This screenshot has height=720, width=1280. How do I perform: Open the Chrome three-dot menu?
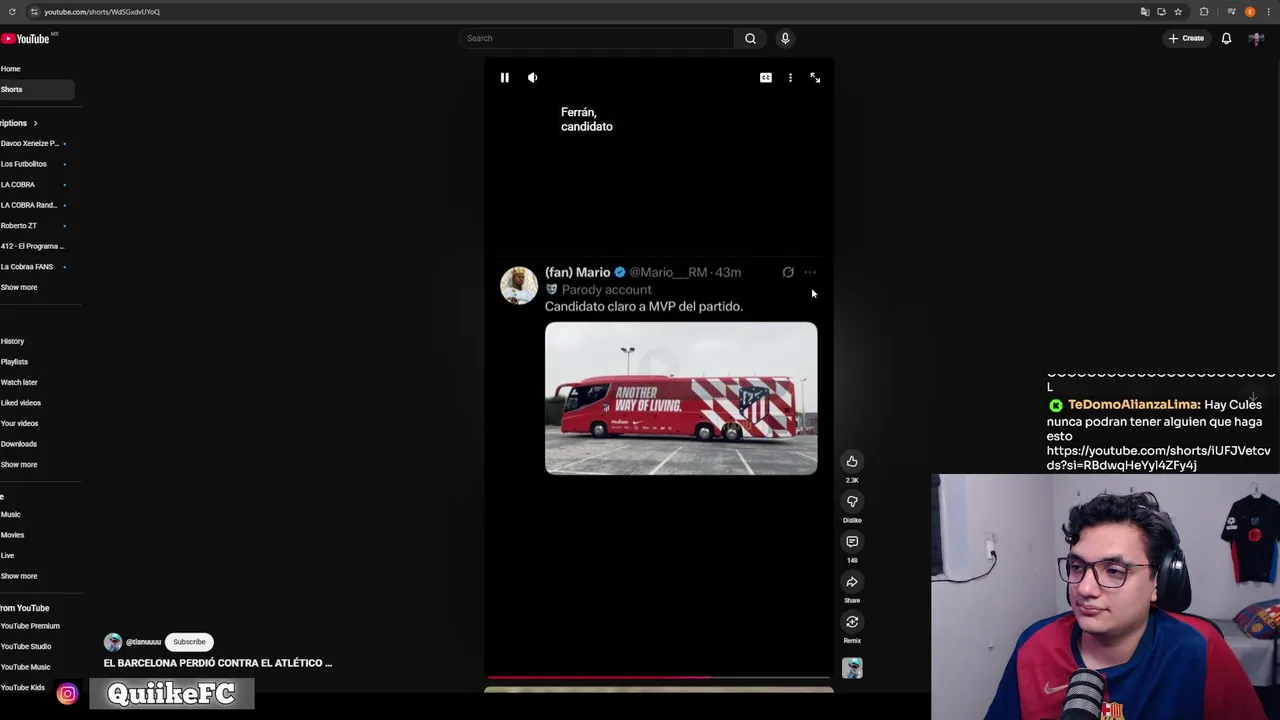click(x=1268, y=12)
